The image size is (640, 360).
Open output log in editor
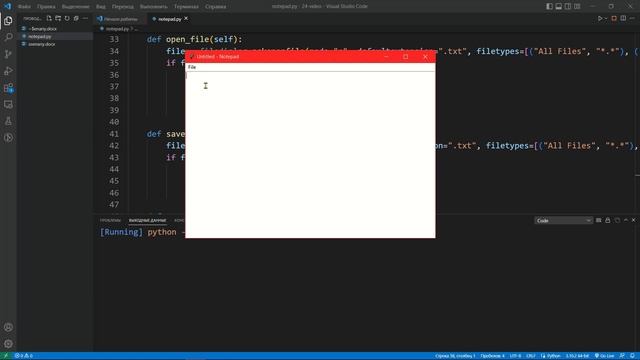click(x=617, y=220)
